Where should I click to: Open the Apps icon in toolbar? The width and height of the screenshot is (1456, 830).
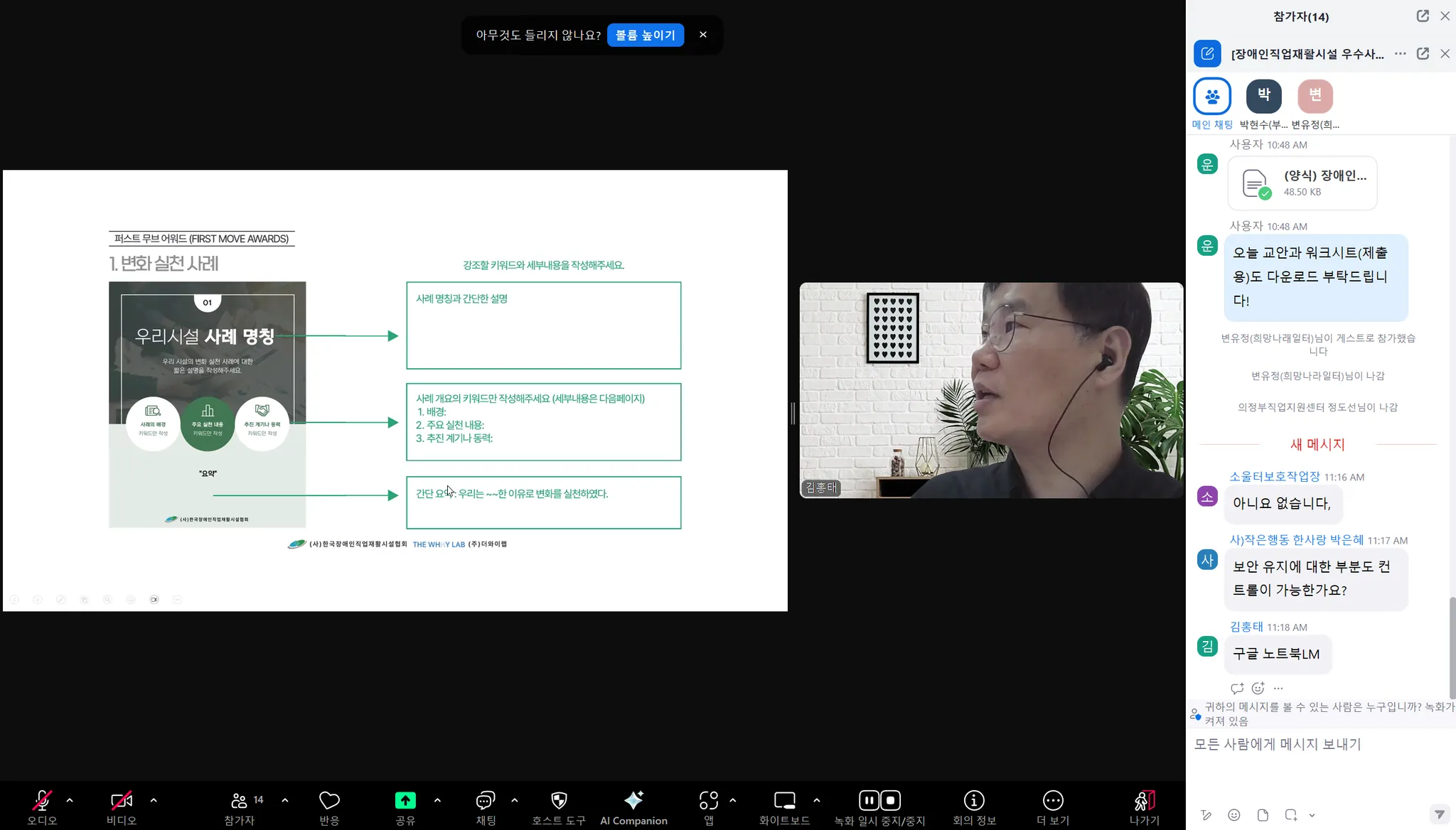point(708,801)
